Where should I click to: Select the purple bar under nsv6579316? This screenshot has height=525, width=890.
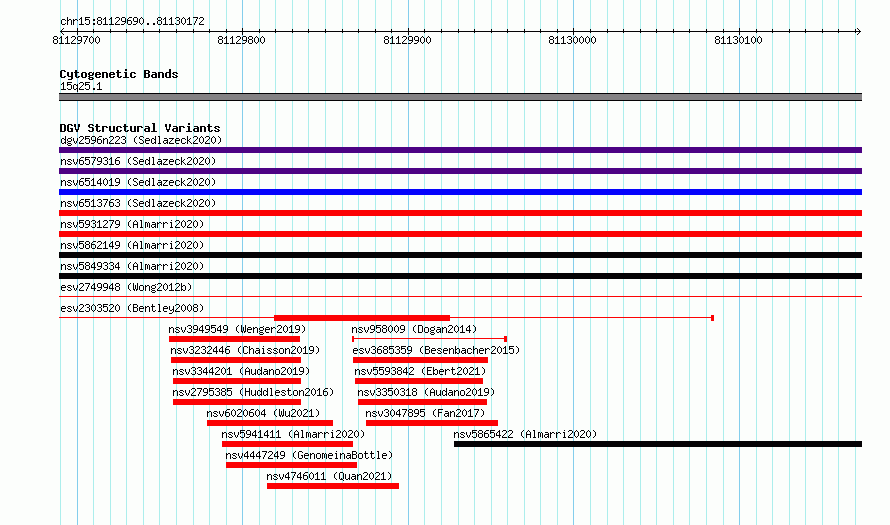click(460, 171)
